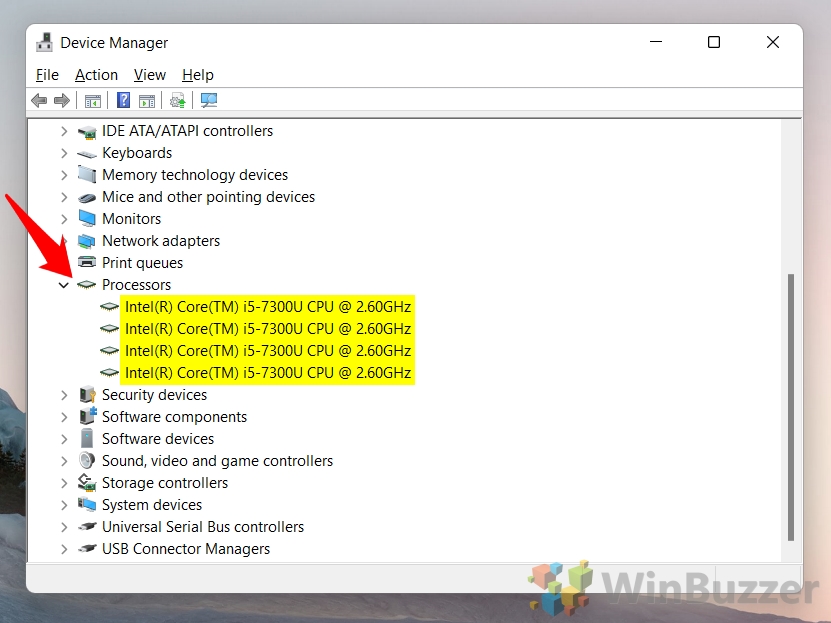Screen dimensions: 831x623
Task: Click the Update device driver toolbar icon
Action: (x=178, y=100)
